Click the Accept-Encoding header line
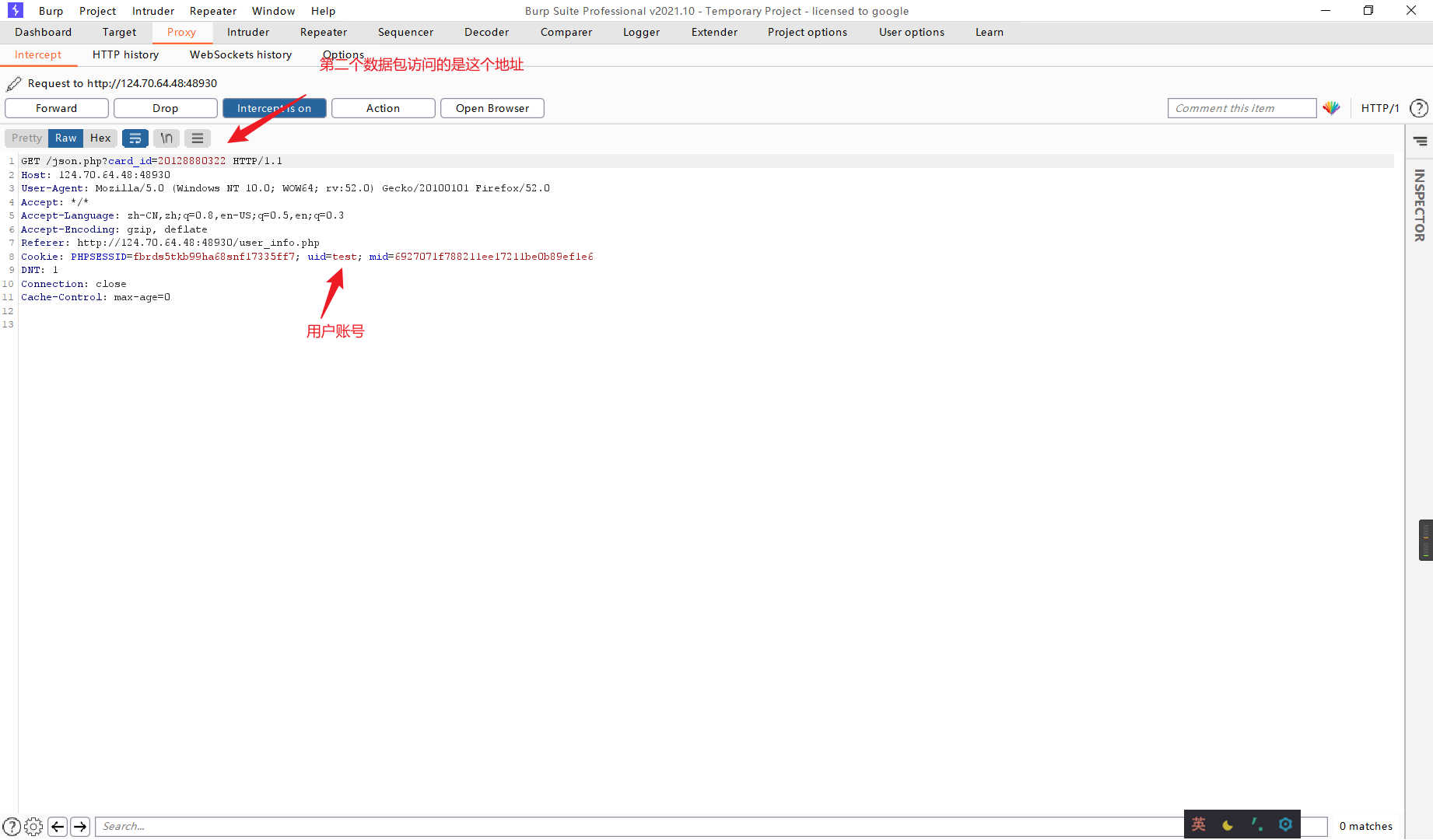 (x=114, y=229)
